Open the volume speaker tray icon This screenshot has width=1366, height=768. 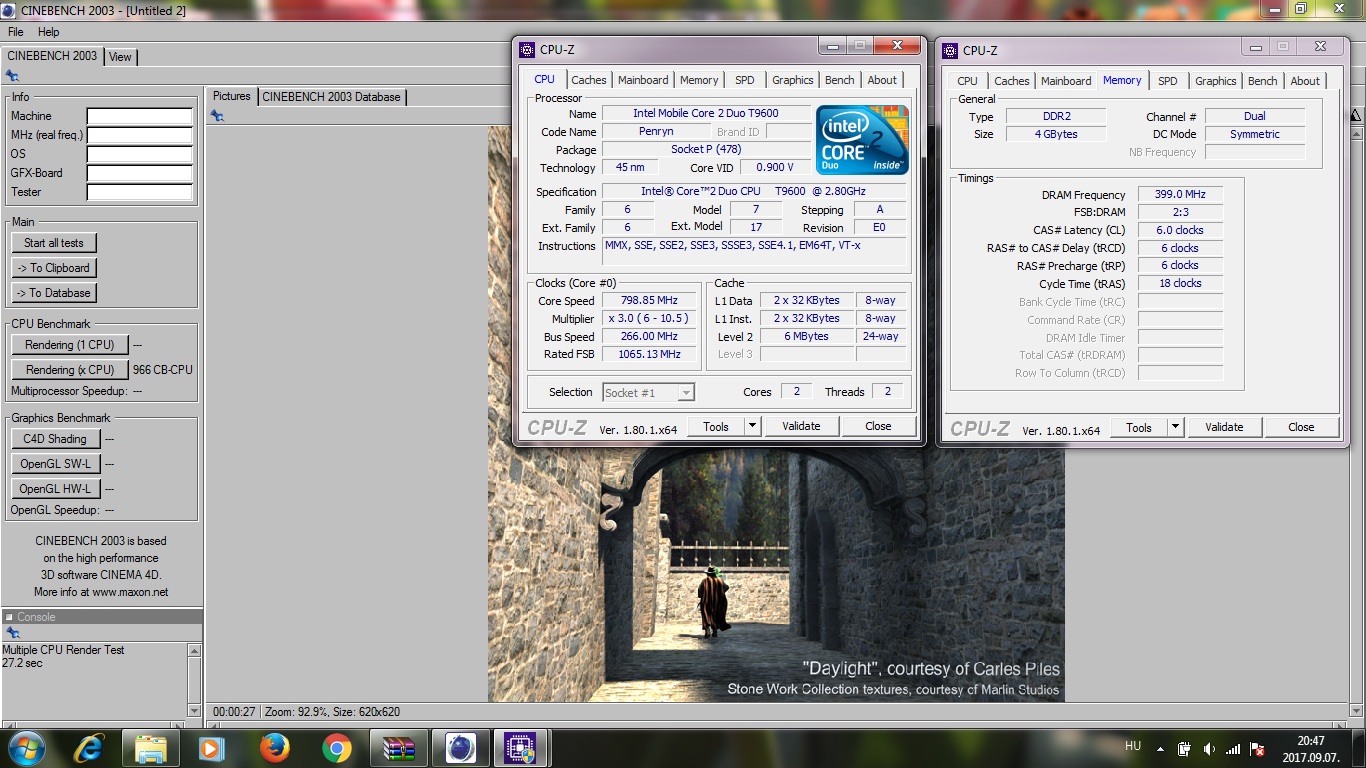pos(1209,748)
